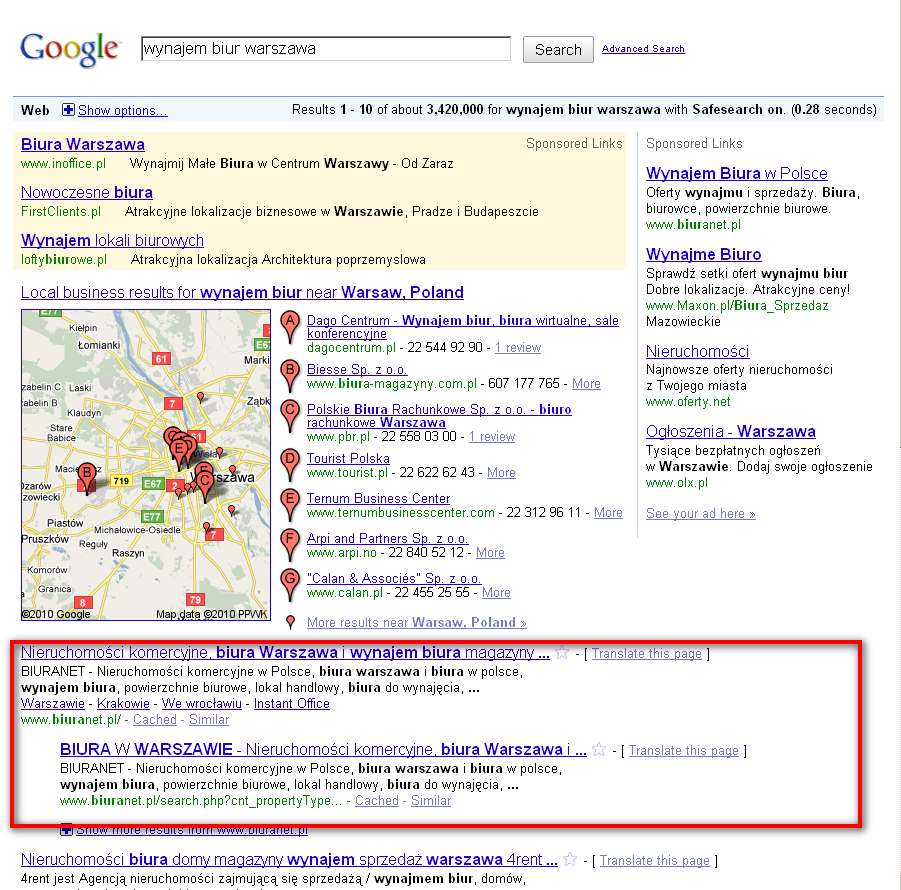Open Arpi and Partners listing
This screenshot has height=890, width=901.
[x=387, y=538]
